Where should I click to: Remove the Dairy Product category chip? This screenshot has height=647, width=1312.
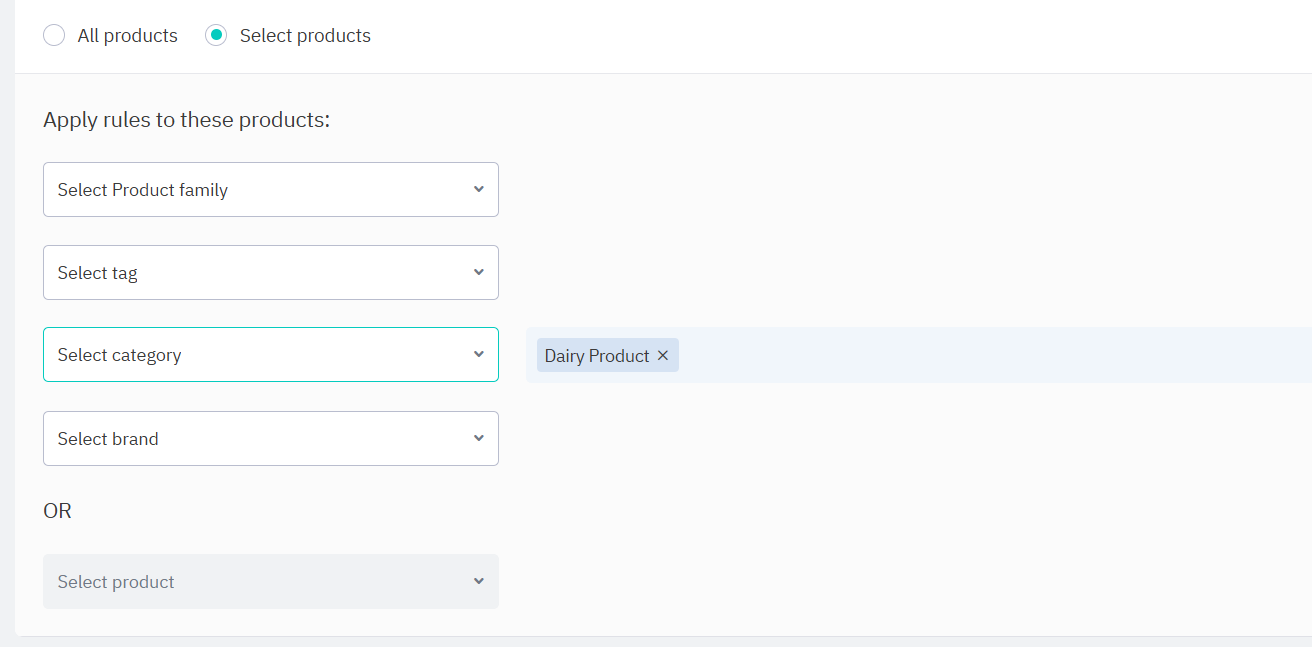(662, 356)
